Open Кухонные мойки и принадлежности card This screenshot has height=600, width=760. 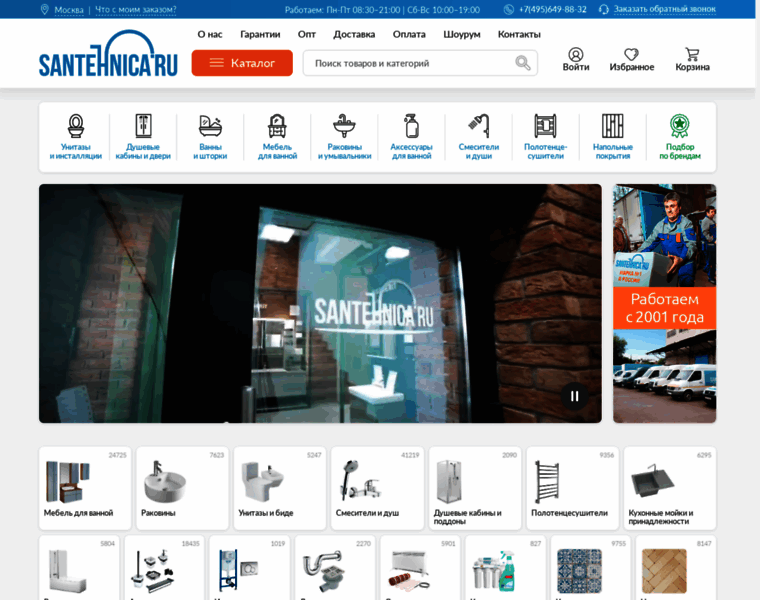coord(670,488)
